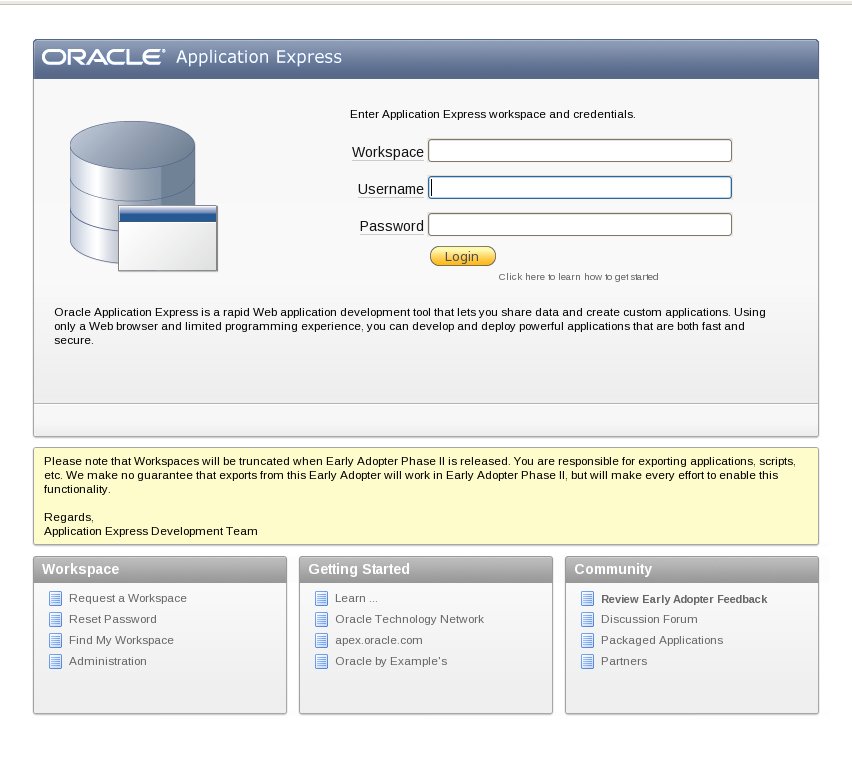Click the page icon beside Administration
This screenshot has width=852, height=758.
click(x=55, y=661)
